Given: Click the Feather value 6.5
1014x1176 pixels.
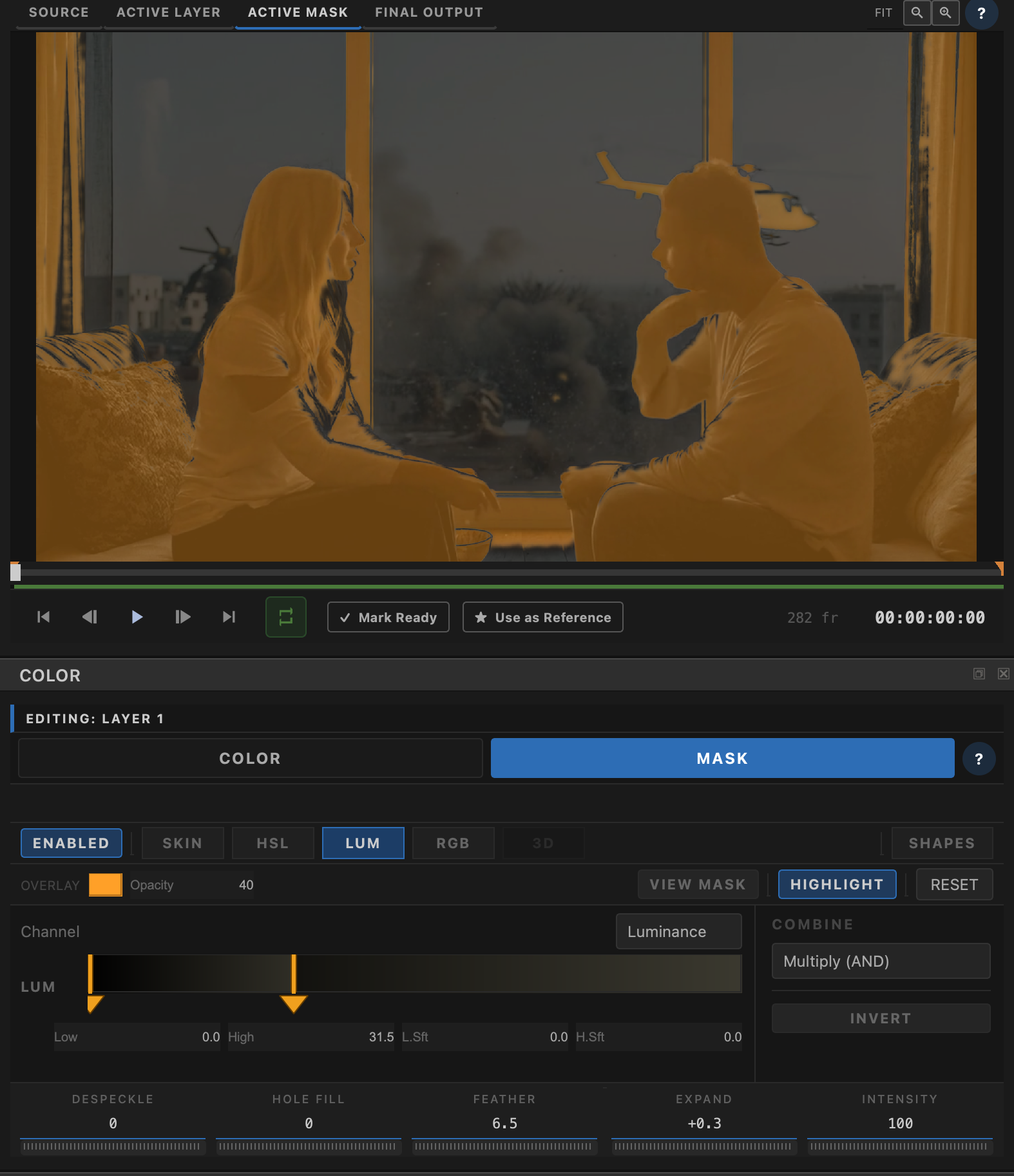Looking at the screenshot, I should 504,1123.
